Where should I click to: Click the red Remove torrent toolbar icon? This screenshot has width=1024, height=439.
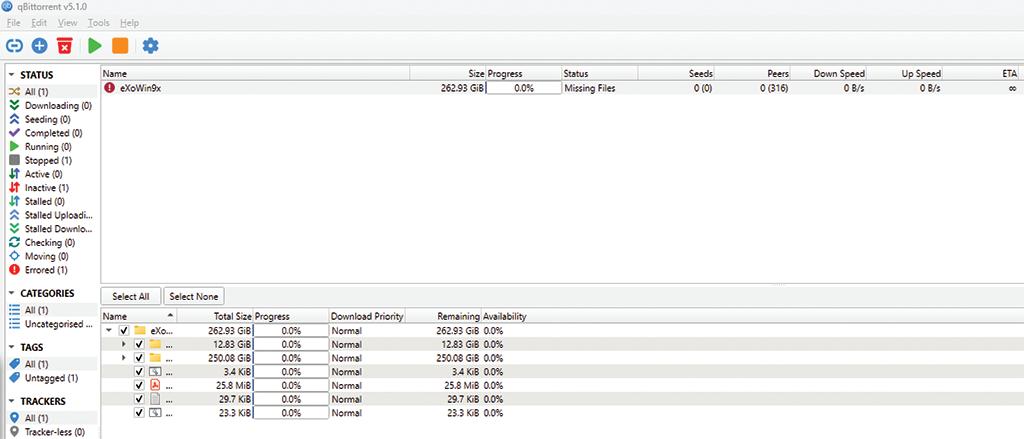(64, 46)
